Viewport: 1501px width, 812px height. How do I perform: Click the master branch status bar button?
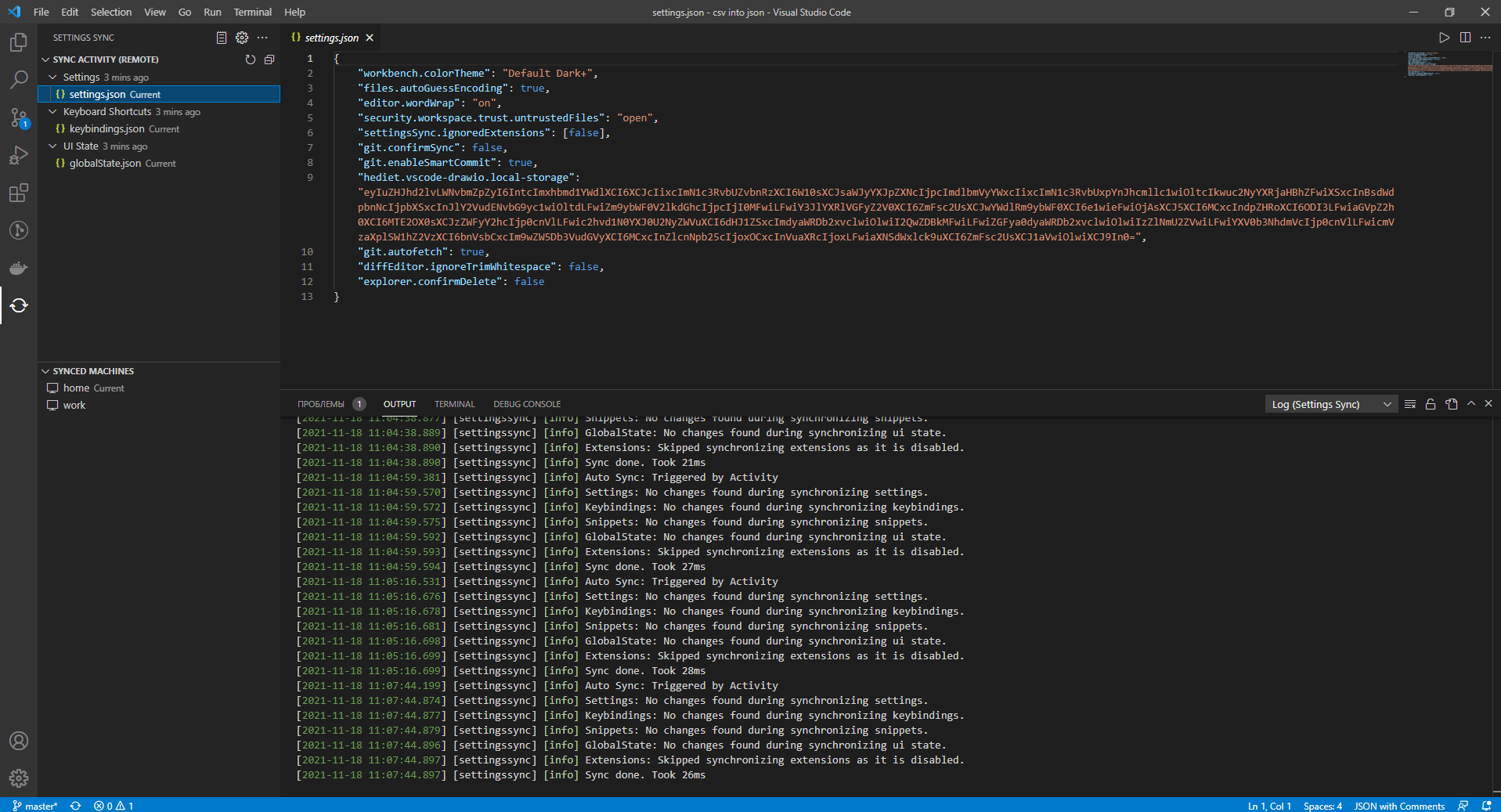(35, 806)
